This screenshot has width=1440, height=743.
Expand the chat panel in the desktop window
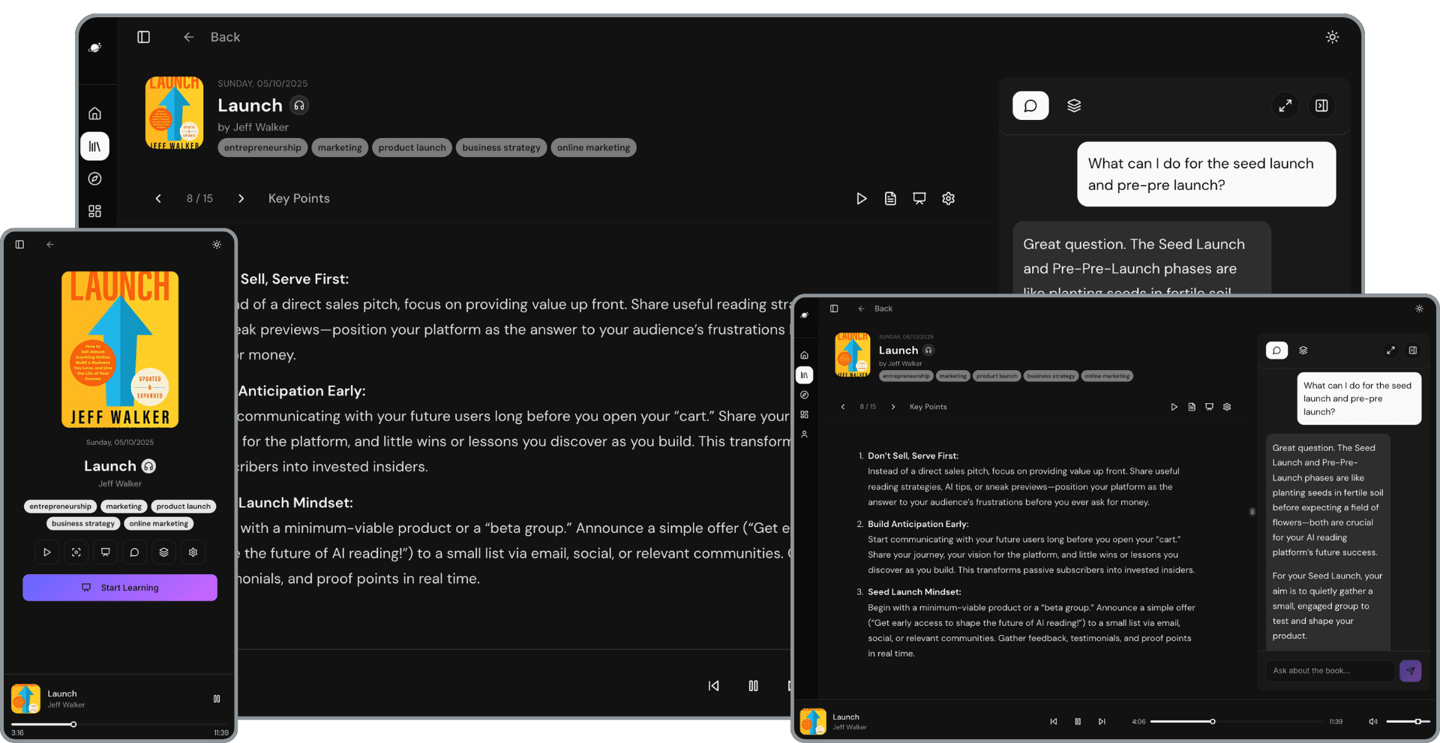point(1285,105)
